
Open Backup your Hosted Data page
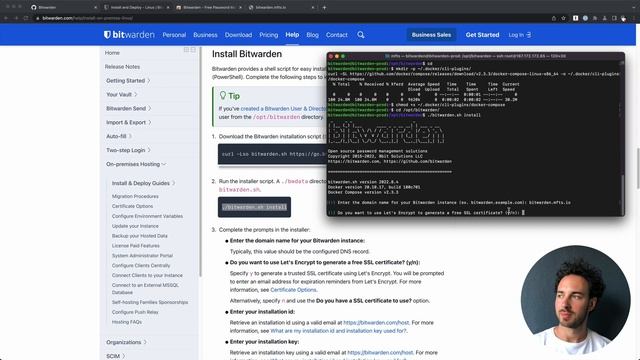140,236
